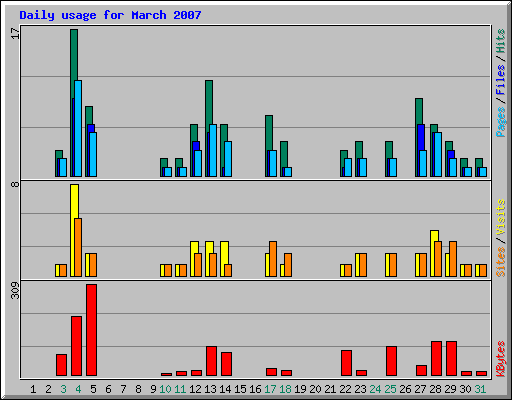The width and height of the screenshot is (512, 400).
Task: Click the green 'Hits' legend label
Action: tap(500, 41)
